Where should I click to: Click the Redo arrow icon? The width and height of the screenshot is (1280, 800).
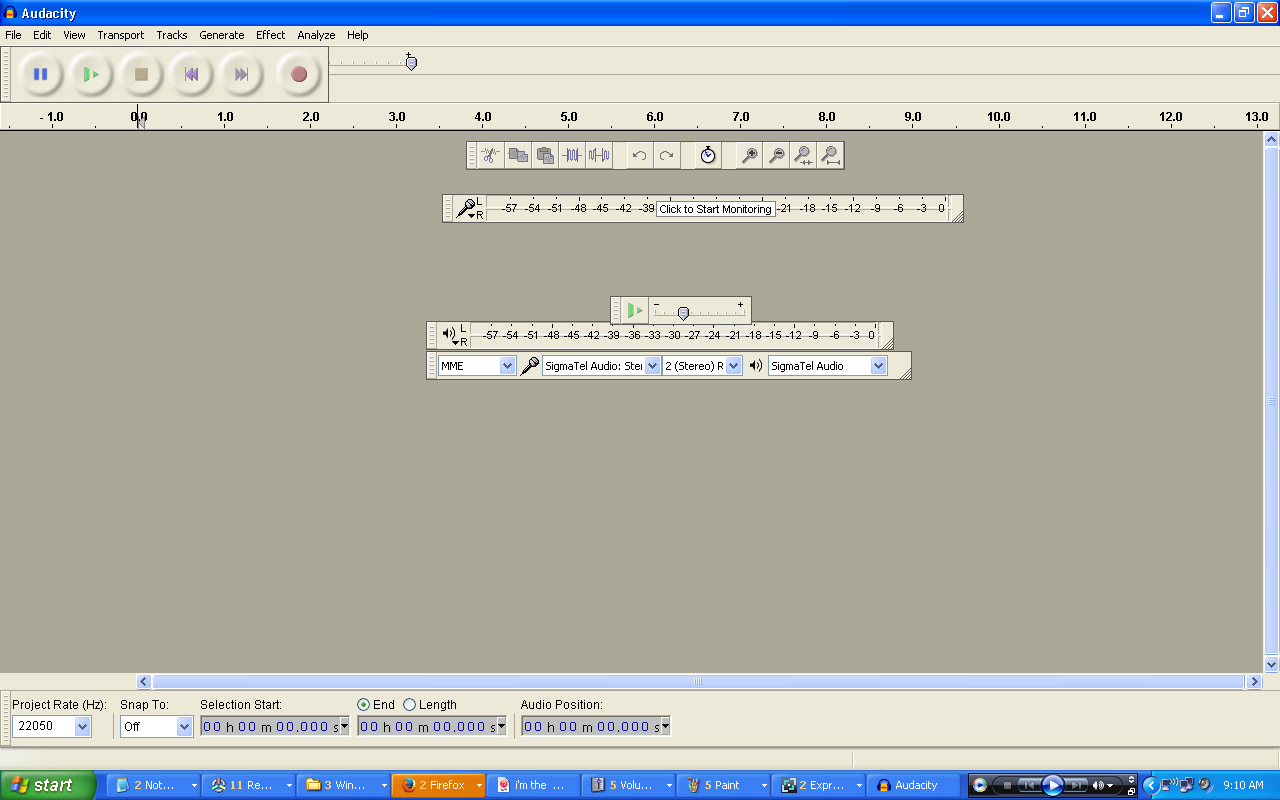pyautogui.click(x=667, y=155)
